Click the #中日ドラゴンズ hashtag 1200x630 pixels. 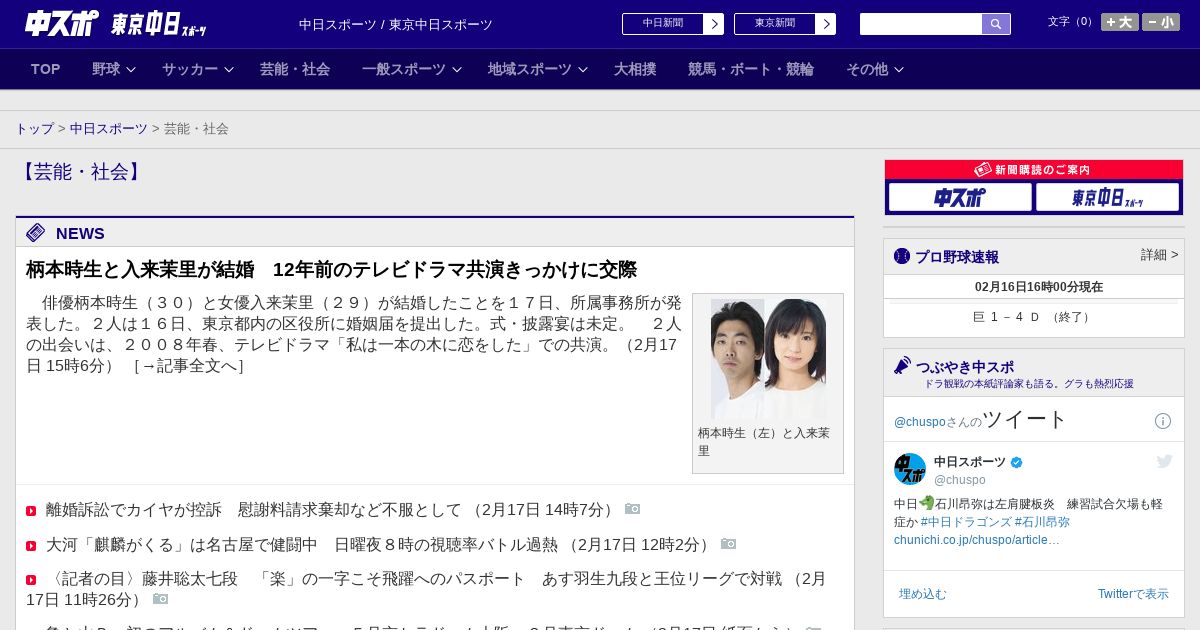point(966,522)
